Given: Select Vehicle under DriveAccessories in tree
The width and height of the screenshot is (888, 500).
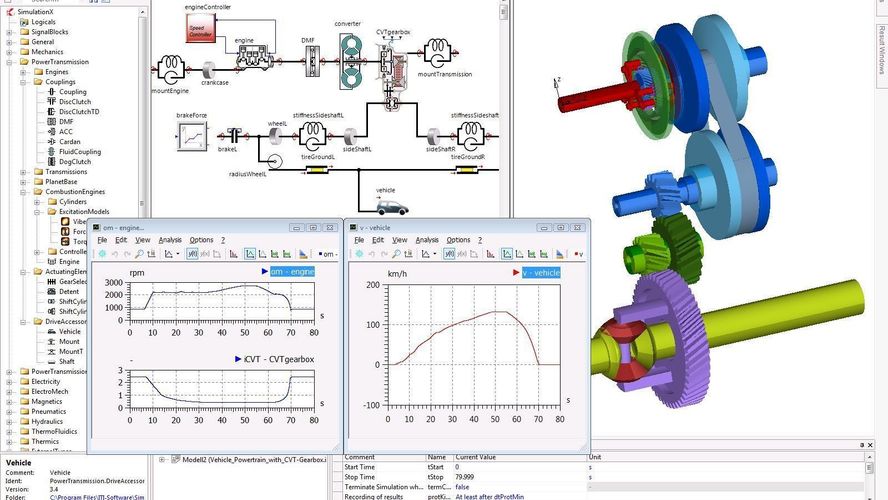Looking at the screenshot, I should (x=70, y=331).
